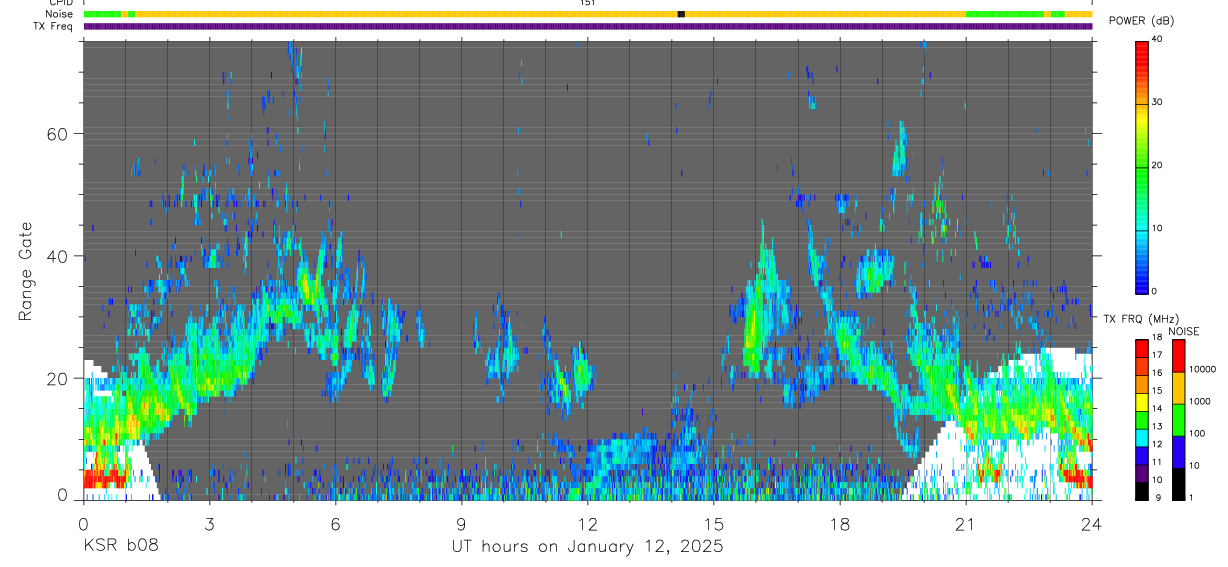The width and height of the screenshot is (1228, 567).
Task: Click the Noise row label
Action: pos(60,14)
